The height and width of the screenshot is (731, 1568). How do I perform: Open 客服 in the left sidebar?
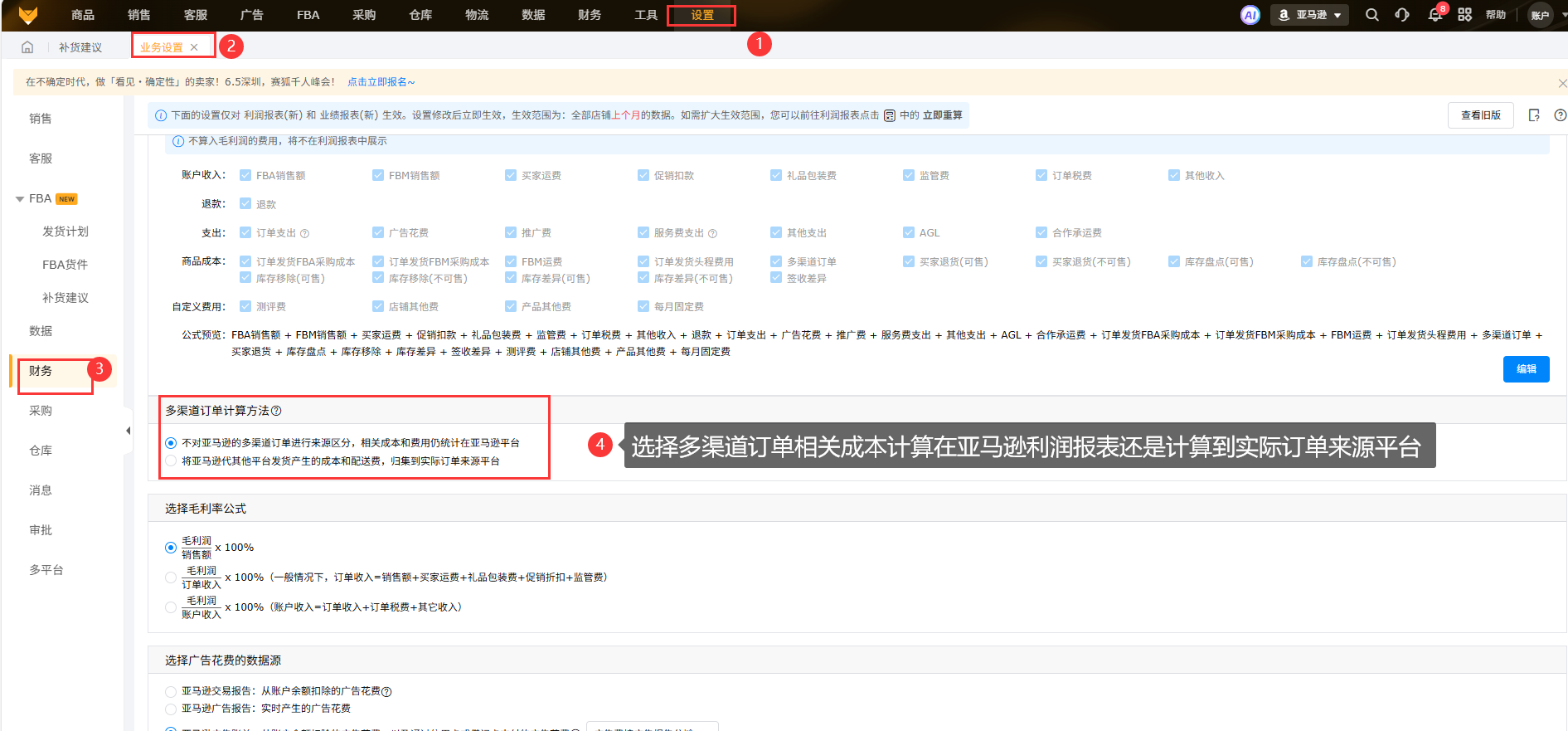[41, 158]
